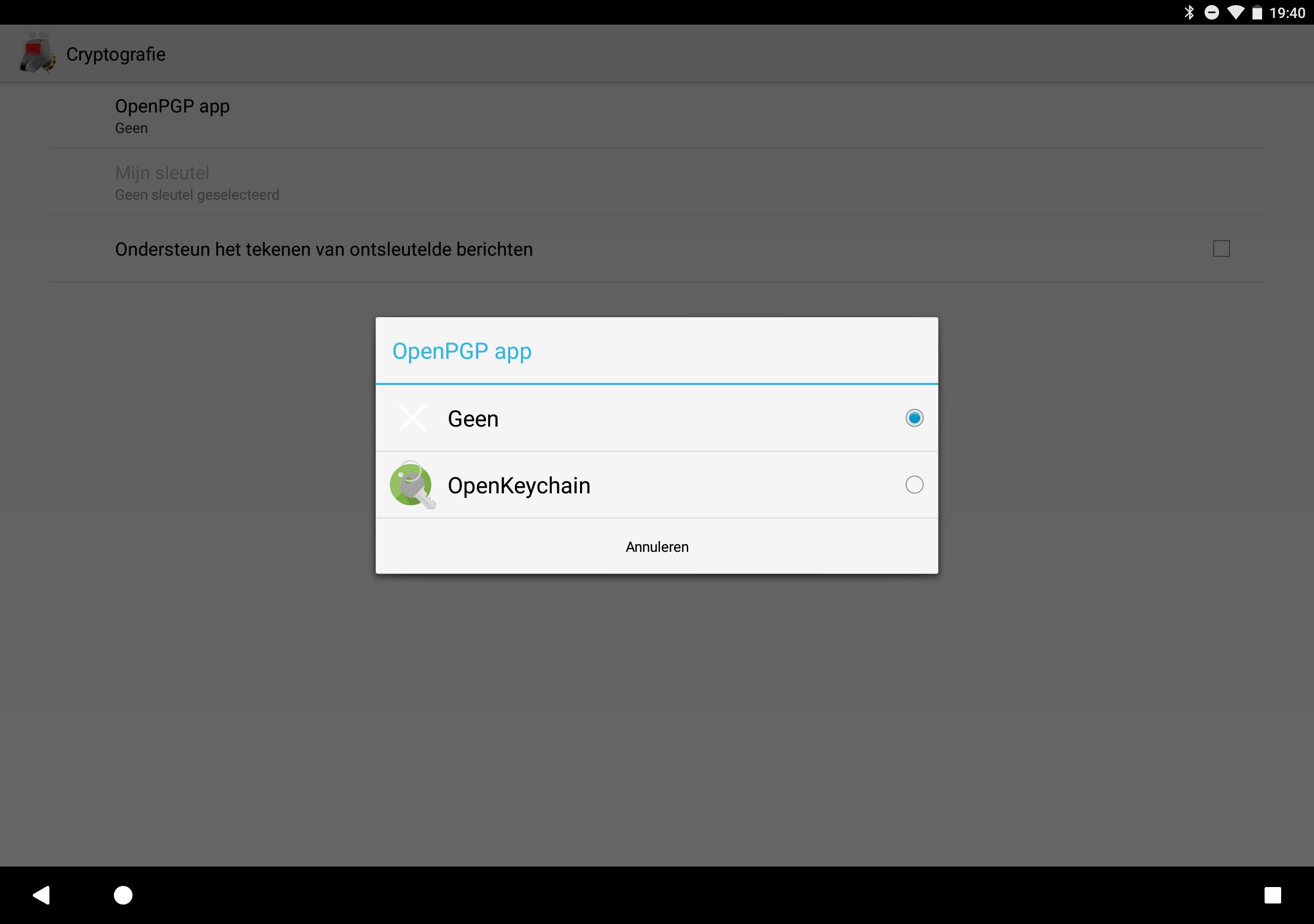Choose the Geen list entry label
The height and width of the screenshot is (924, 1314).
point(473,419)
